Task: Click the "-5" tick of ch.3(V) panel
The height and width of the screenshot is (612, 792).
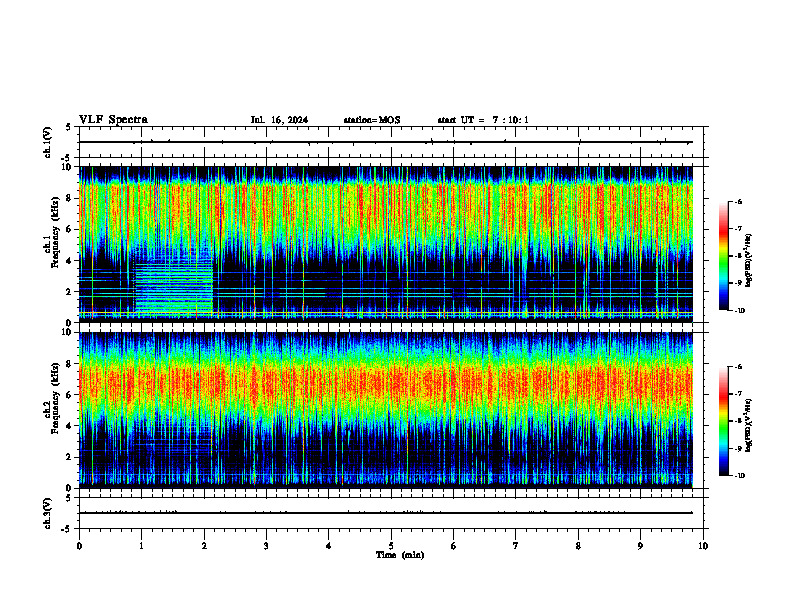Action: click(x=67, y=529)
